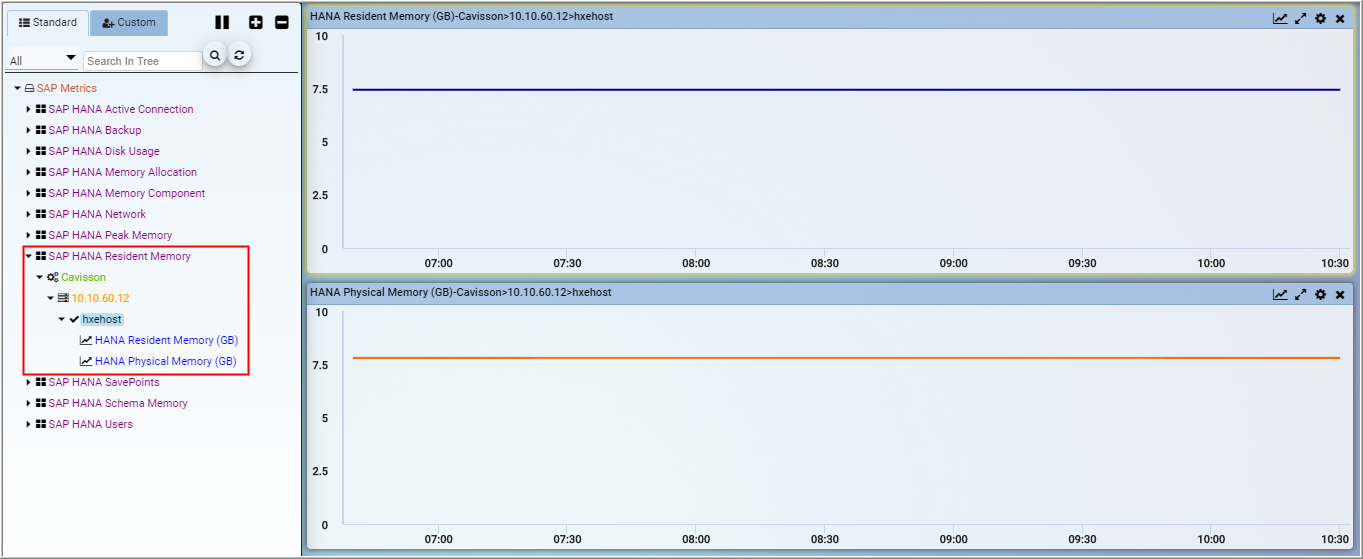Select SAP HANA Backup label

[95, 130]
